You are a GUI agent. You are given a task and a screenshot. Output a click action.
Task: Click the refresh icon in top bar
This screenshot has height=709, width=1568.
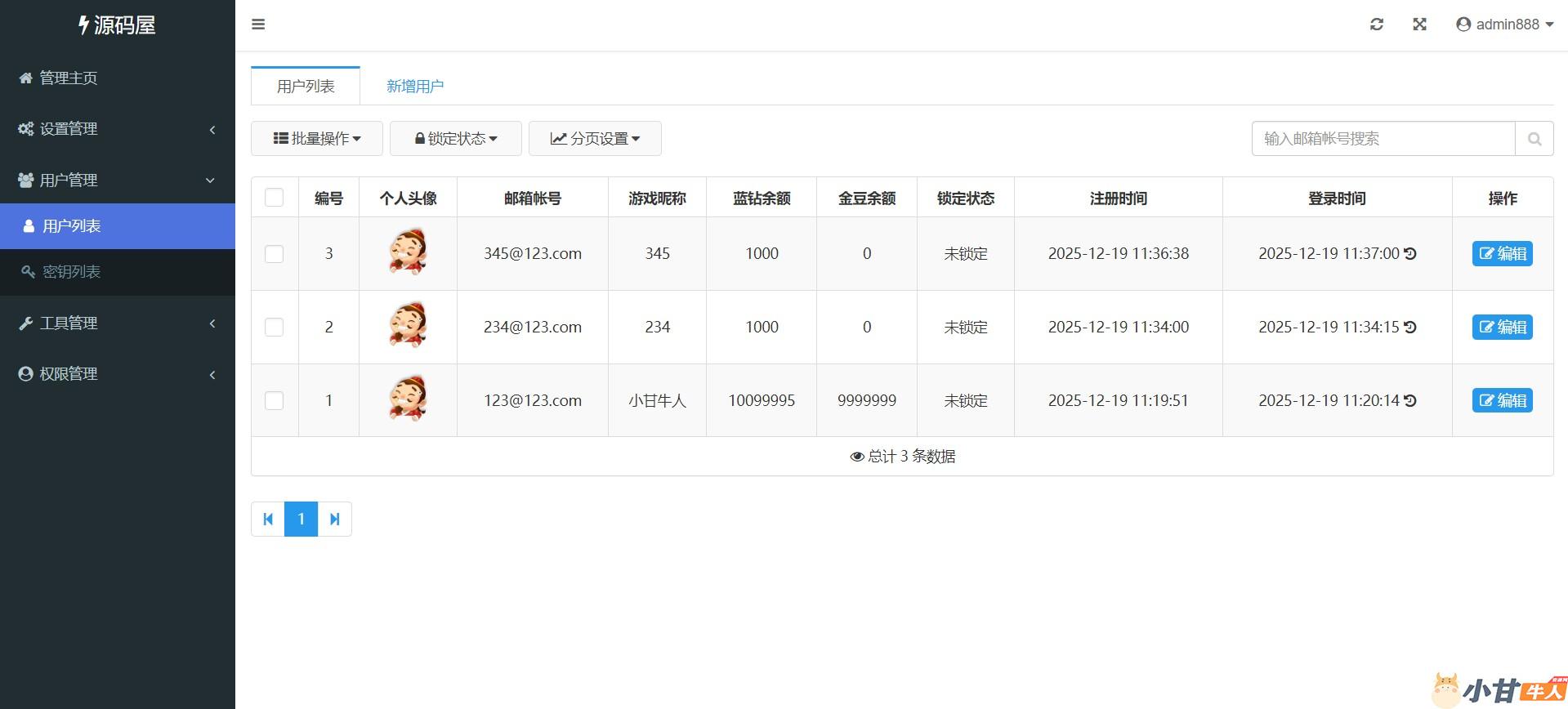(1377, 25)
